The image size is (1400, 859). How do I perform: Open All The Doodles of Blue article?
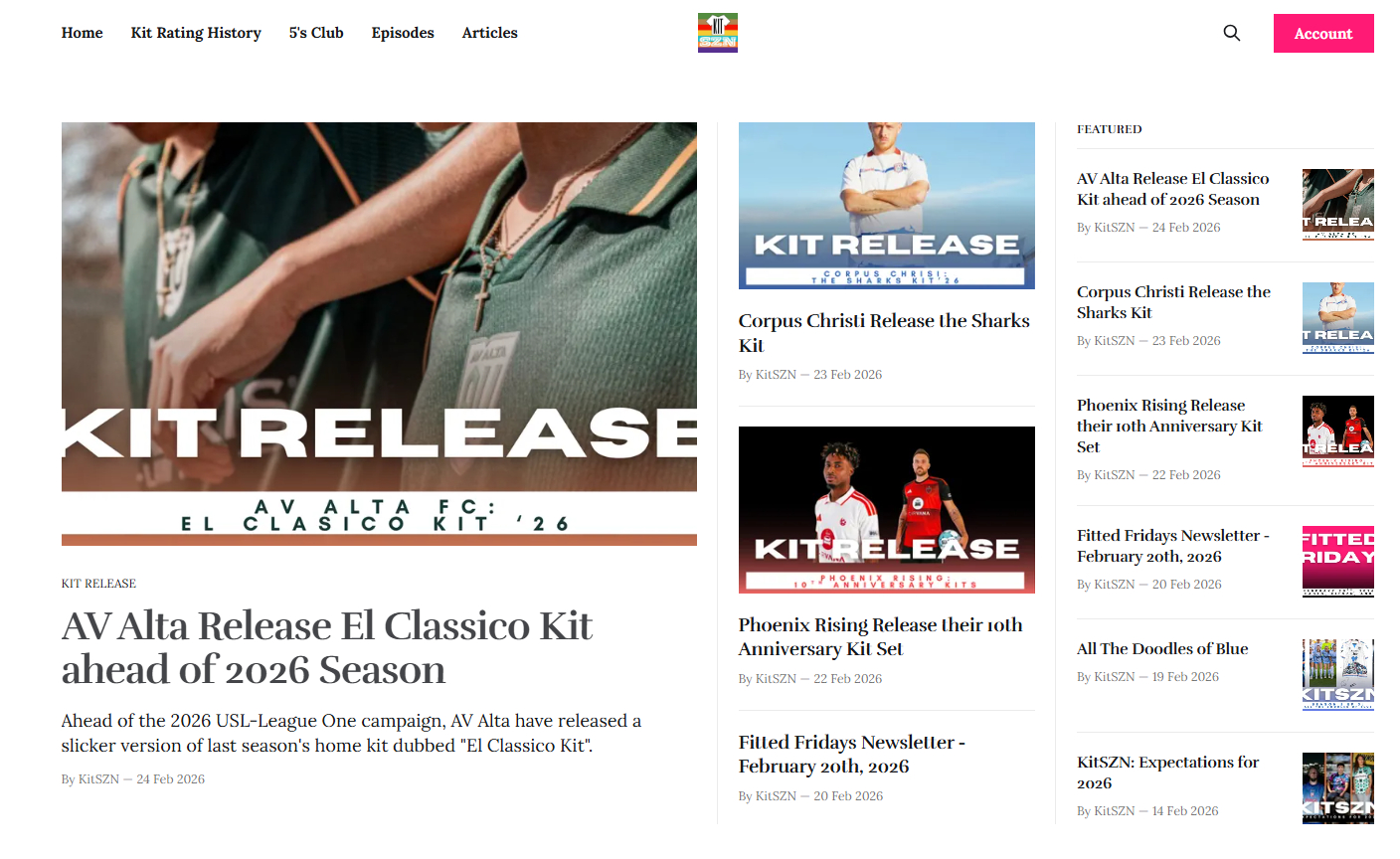[x=1162, y=648]
